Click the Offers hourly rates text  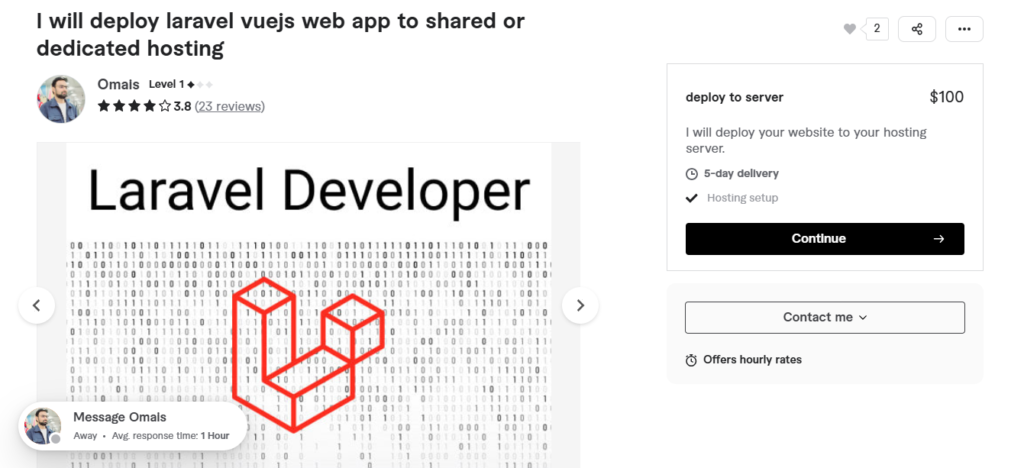pyautogui.click(x=752, y=360)
